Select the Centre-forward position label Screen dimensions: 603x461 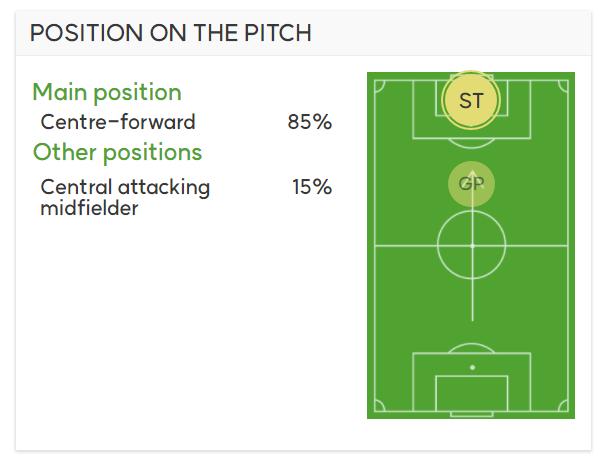118,122
